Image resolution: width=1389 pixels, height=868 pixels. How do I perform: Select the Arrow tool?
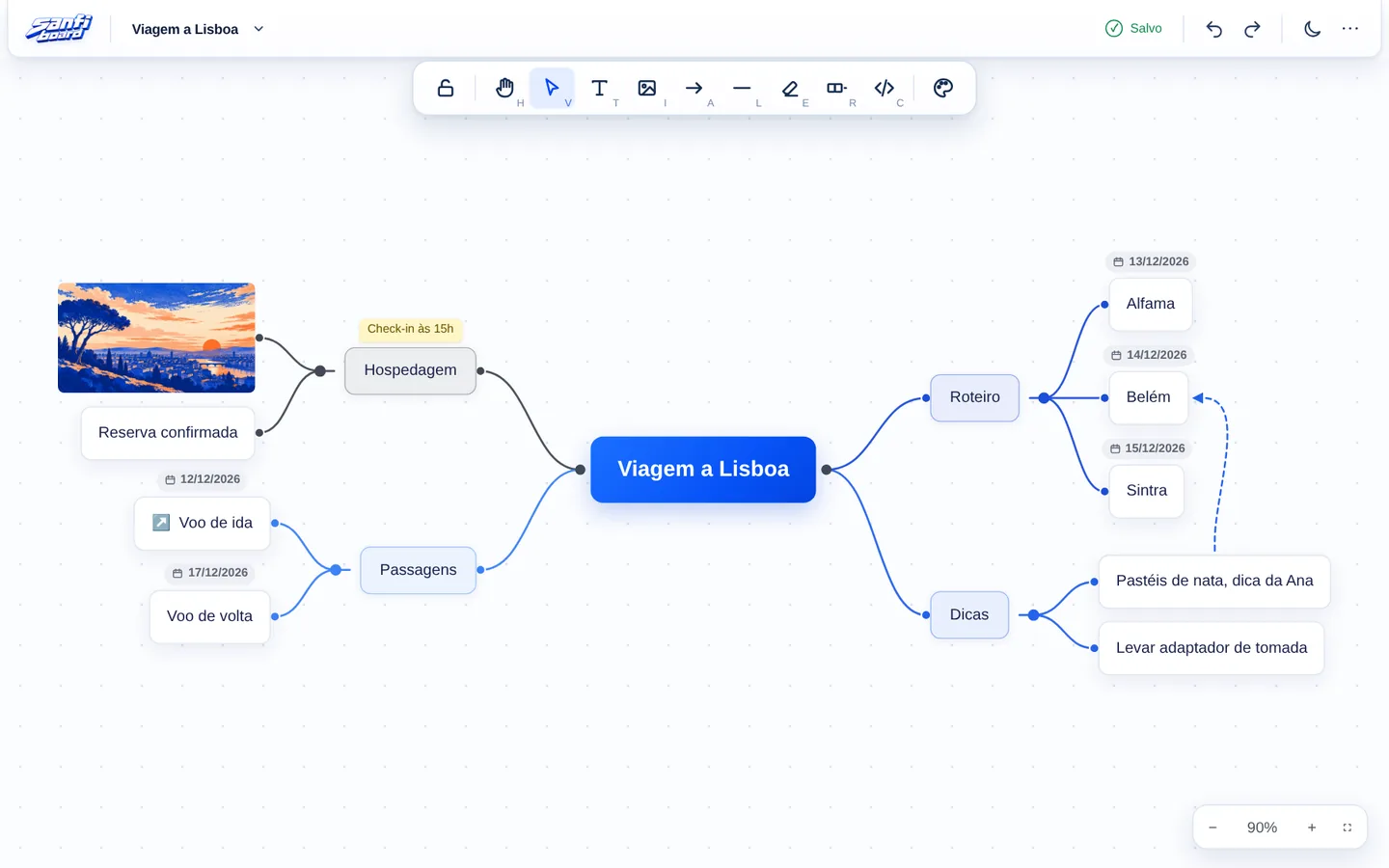[x=694, y=88]
